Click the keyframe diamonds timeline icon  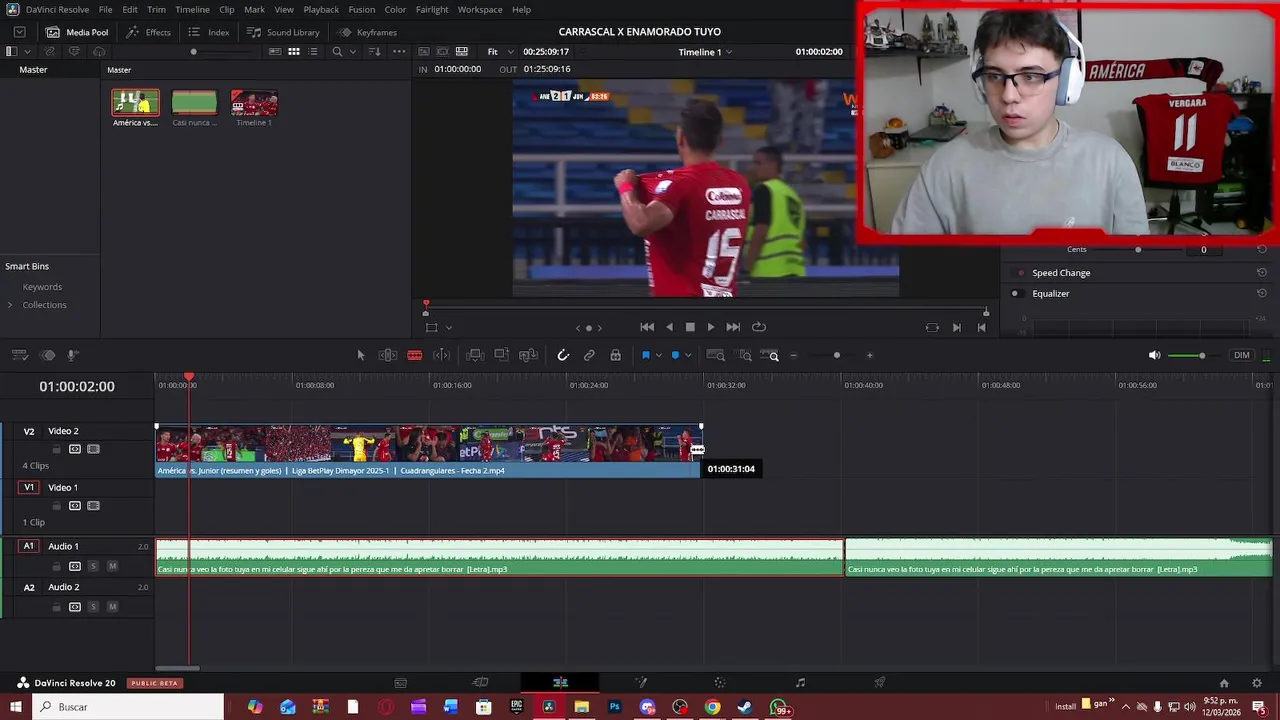pyautogui.click(x=47, y=355)
